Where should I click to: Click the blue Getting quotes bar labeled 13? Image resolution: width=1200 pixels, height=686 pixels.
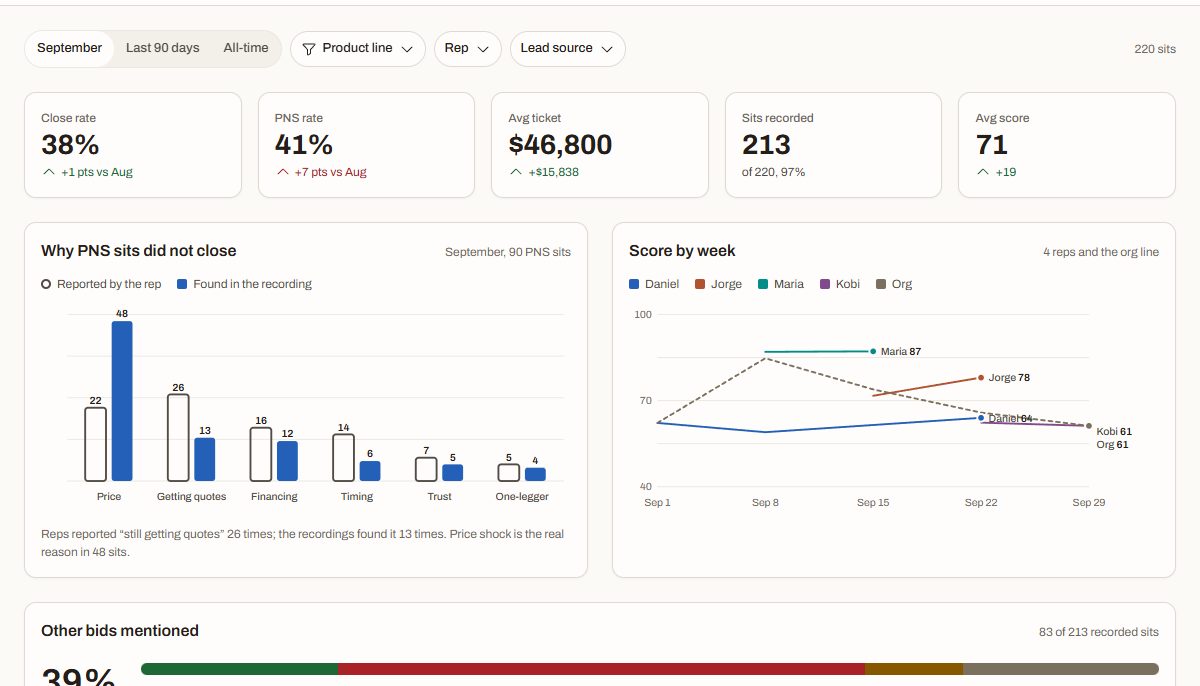204,459
